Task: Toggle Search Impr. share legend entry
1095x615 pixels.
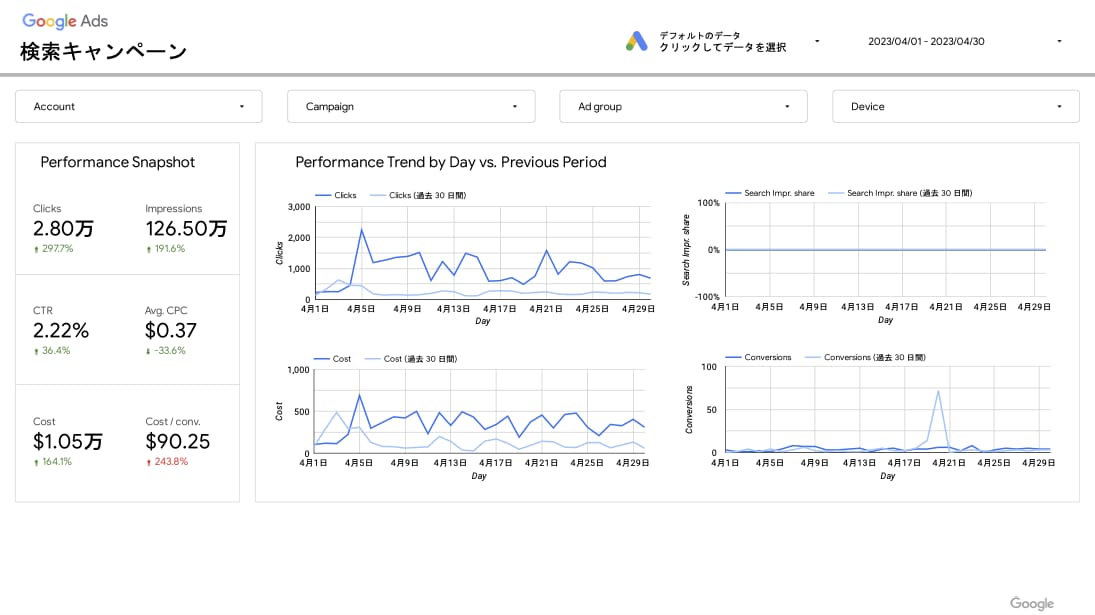Action: click(770, 193)
